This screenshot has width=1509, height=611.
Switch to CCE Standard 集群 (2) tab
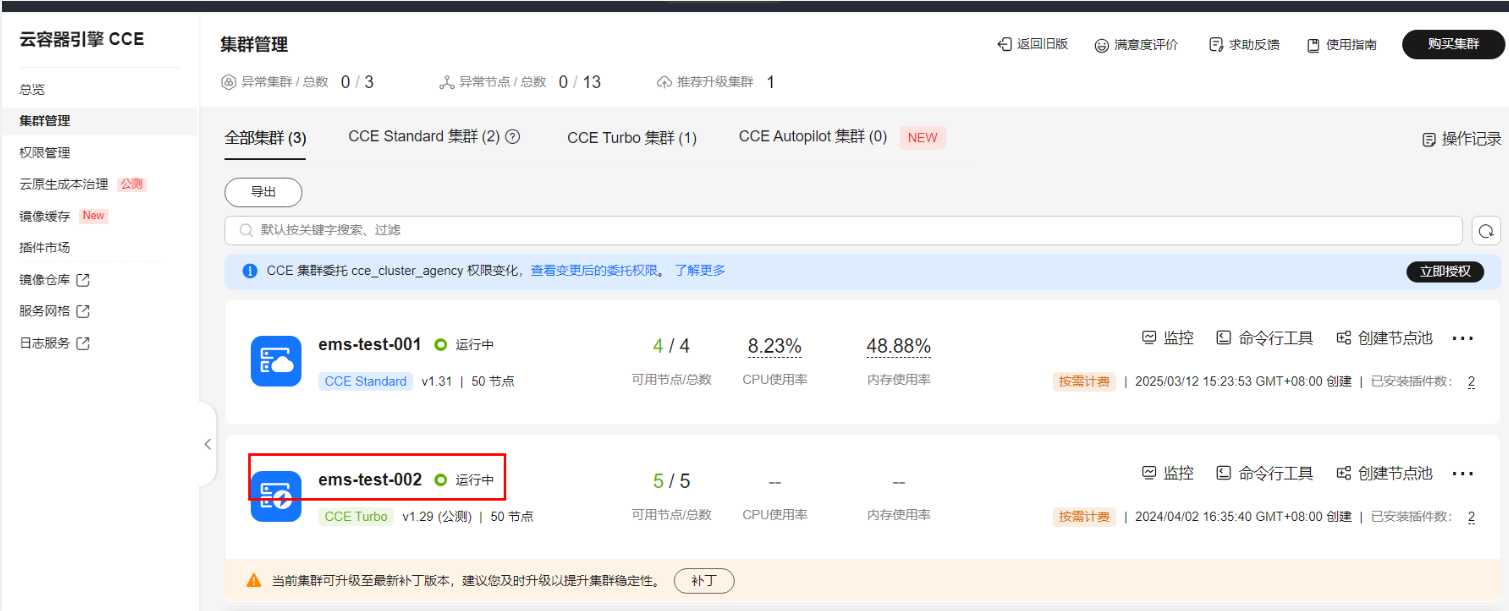pyautogui.click(x=424, y=137)
